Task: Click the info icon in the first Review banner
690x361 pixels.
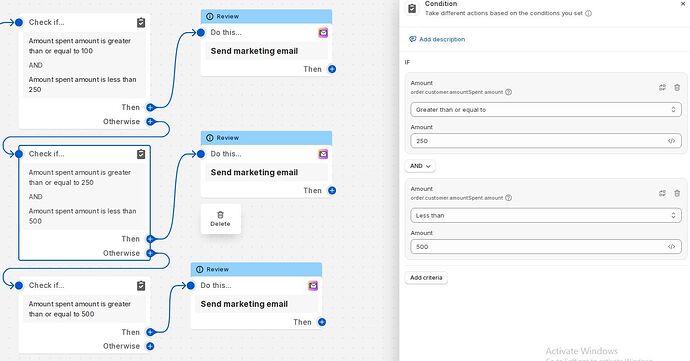Action: click(210, 16)
